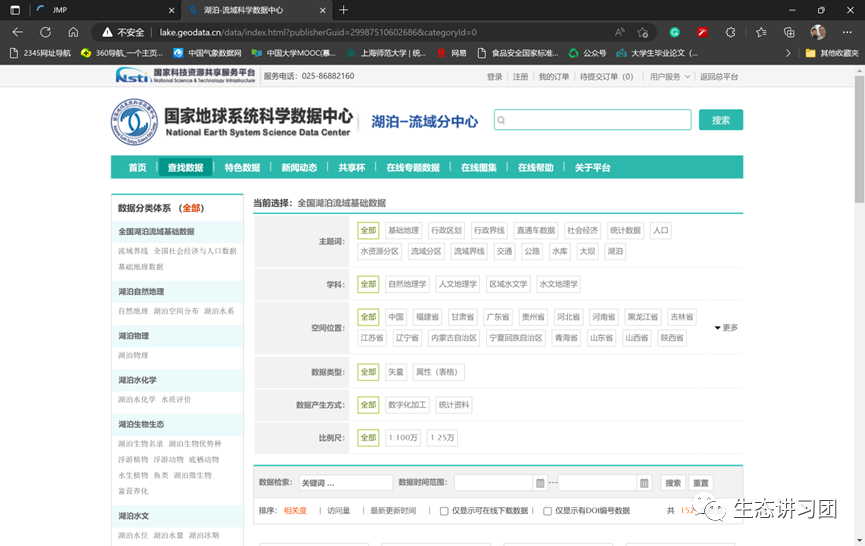Click the NSTI platform logo
Screen dimensions: 865x546
click(185, 76)
